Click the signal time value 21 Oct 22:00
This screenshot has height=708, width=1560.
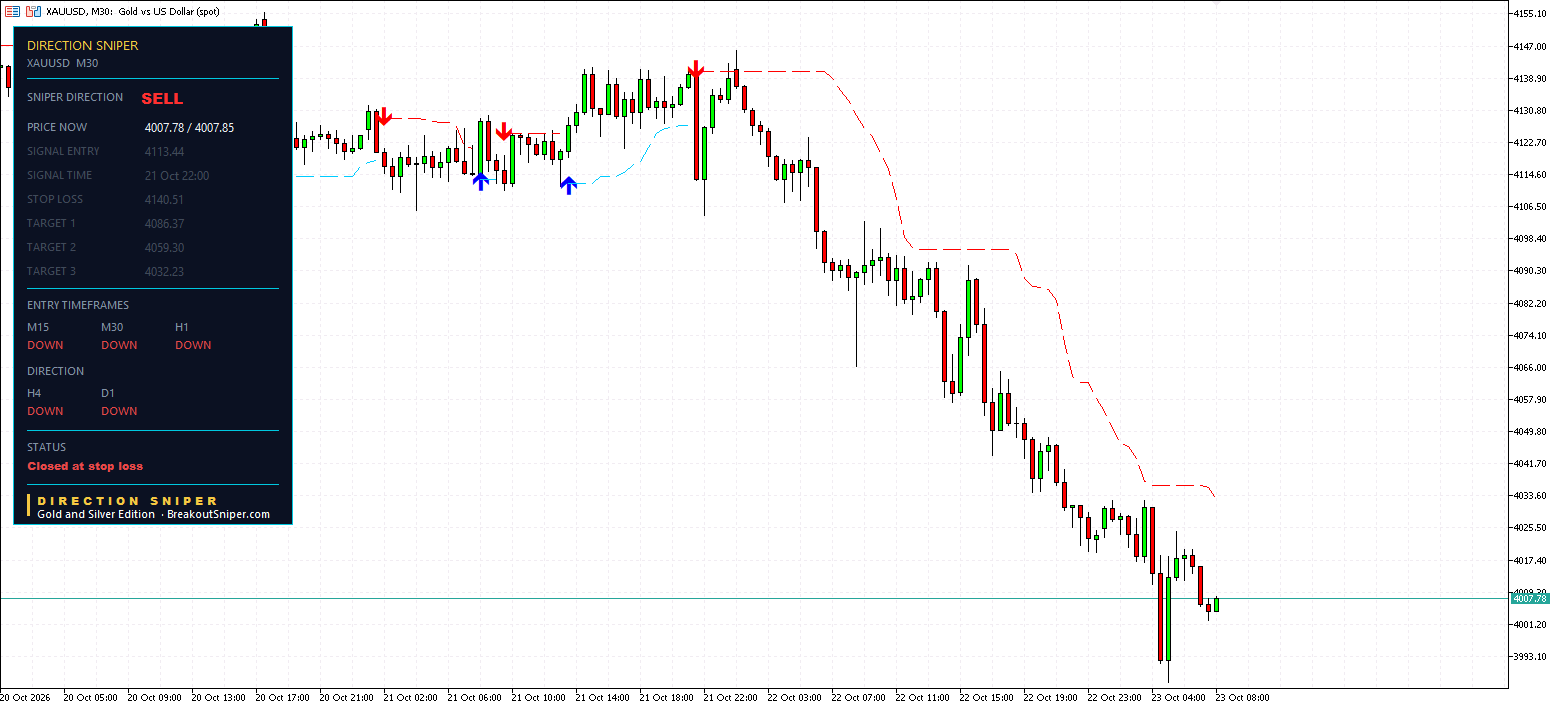177,176
